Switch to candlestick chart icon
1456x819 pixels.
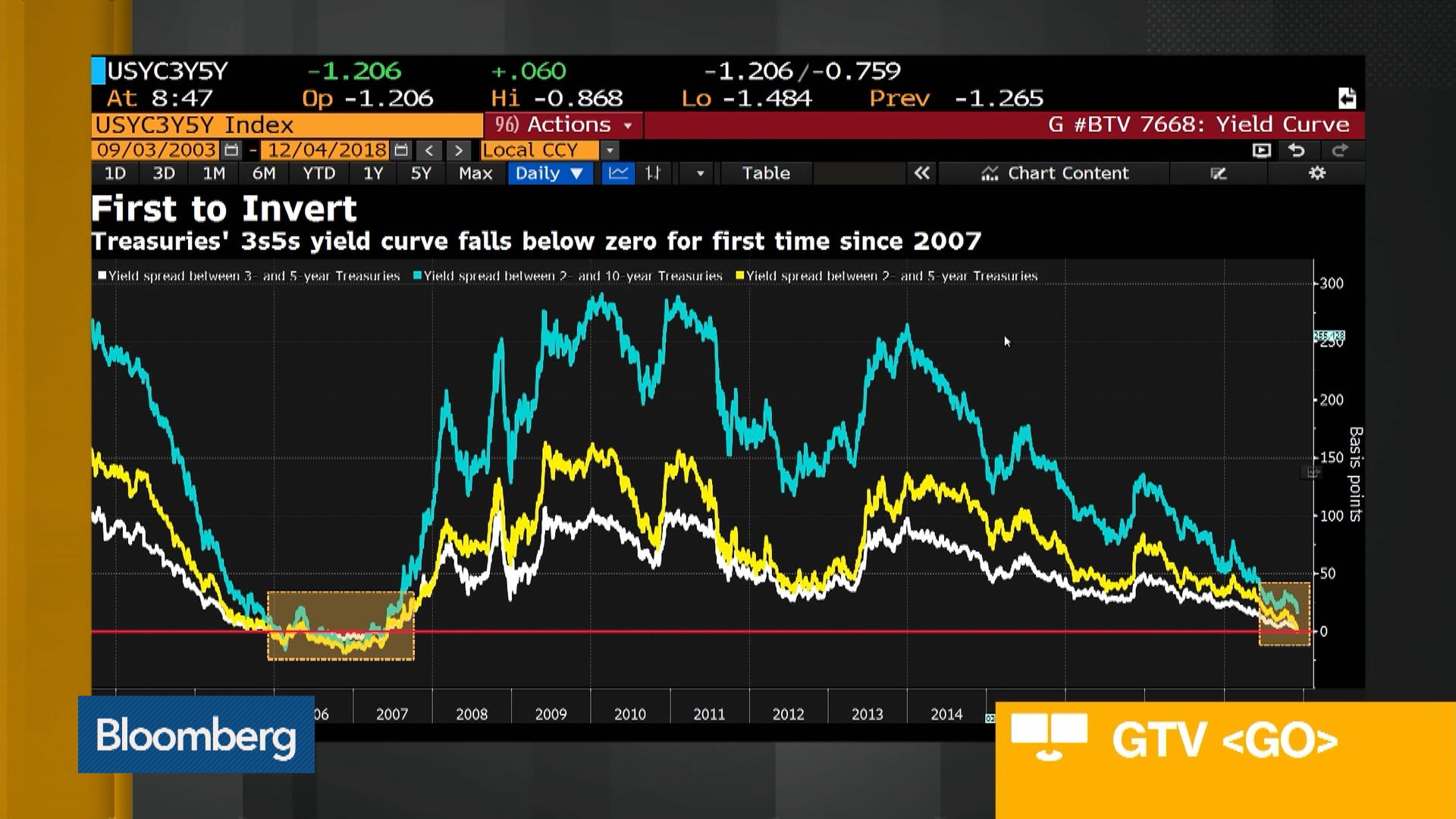pos(655,173)
